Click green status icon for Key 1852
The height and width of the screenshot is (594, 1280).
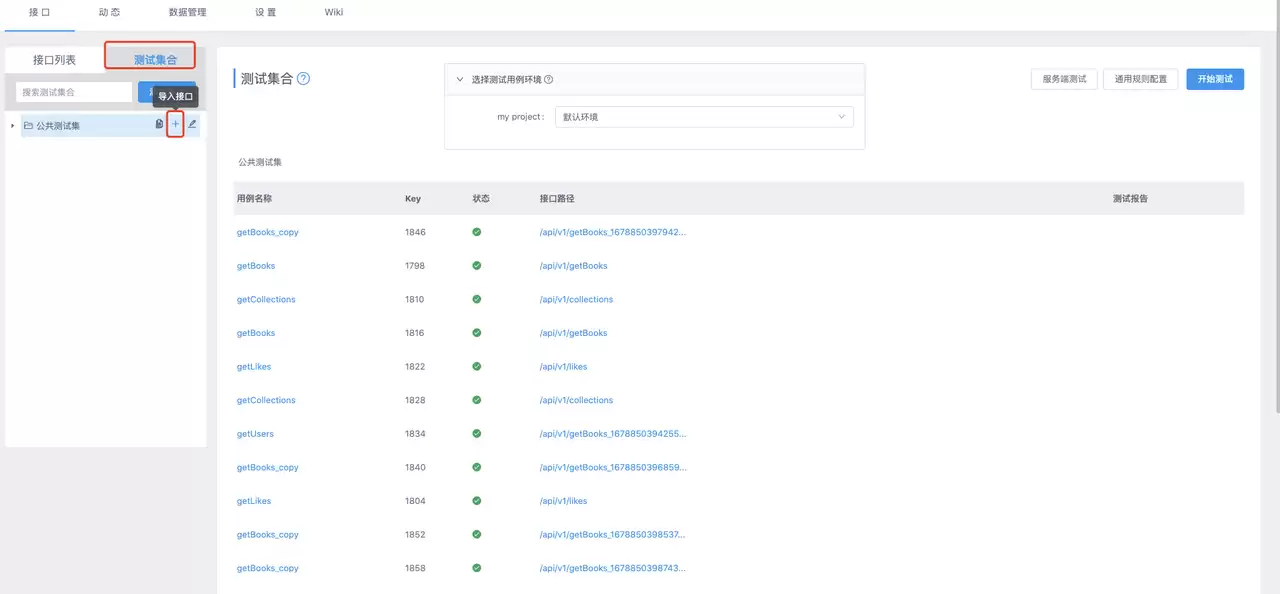tap(476, 535)
